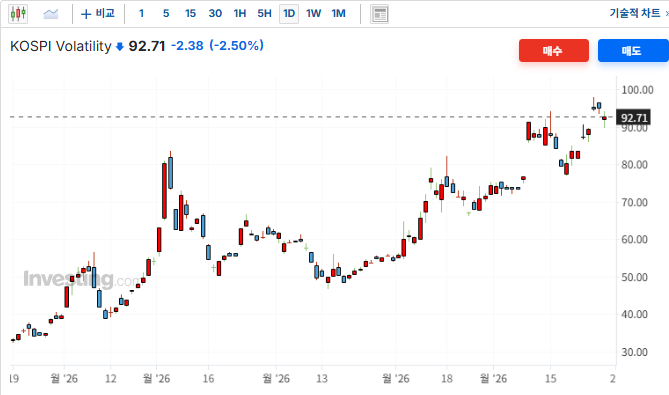This screenshot has width=669, height=395.
Task: Click the current price tag 92.71 on axis
Action: tap(634, 118)
